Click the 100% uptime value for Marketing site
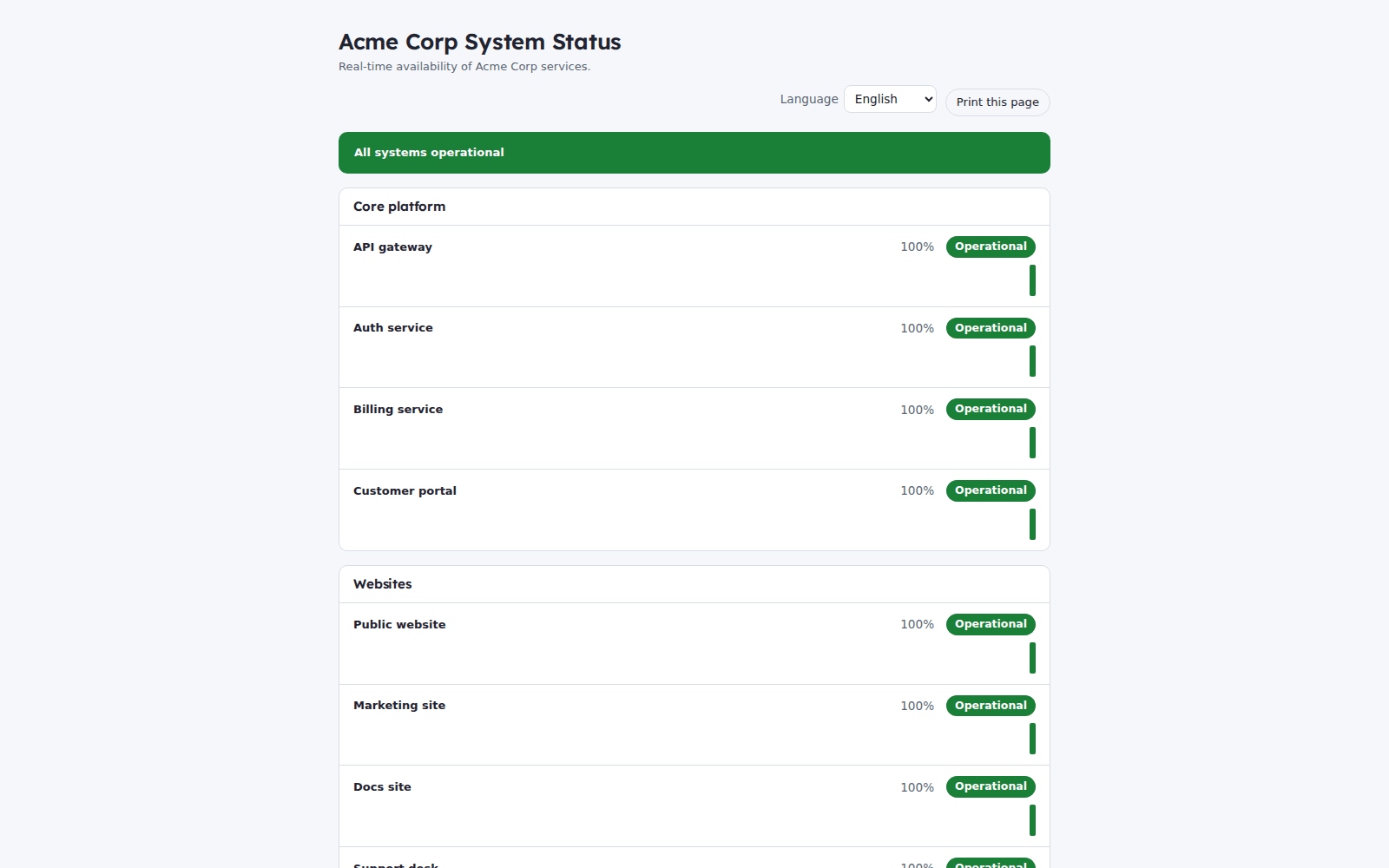 tap(917, 706)
